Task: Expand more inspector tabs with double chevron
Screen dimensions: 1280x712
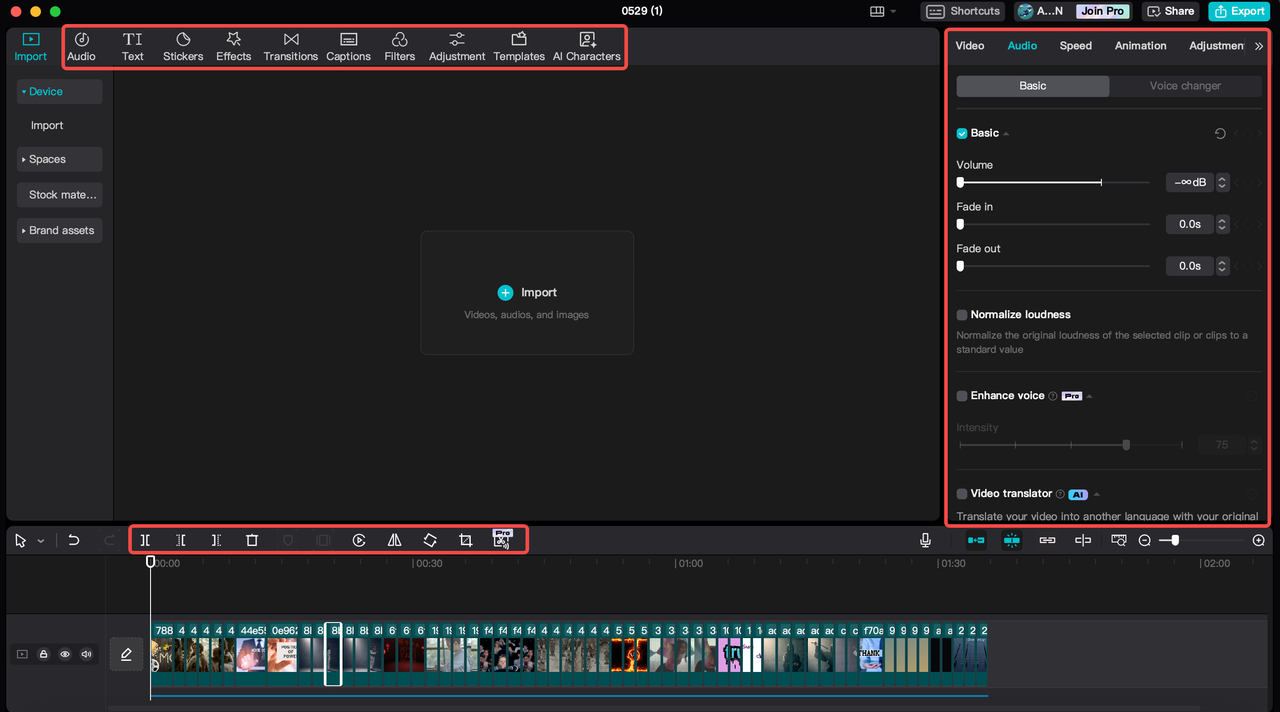Action: tap(1259, 46)
